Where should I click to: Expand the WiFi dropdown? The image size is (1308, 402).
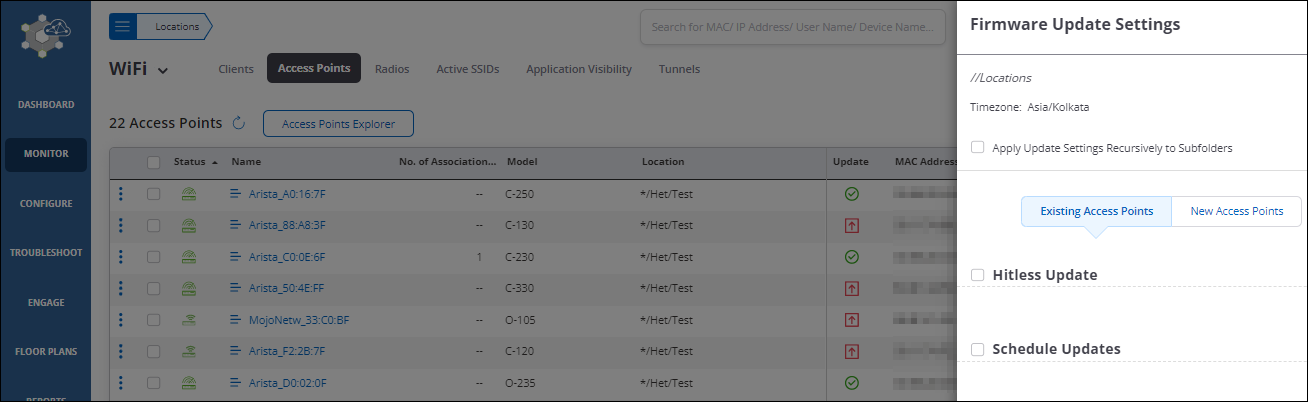click(x=163, y=70)
